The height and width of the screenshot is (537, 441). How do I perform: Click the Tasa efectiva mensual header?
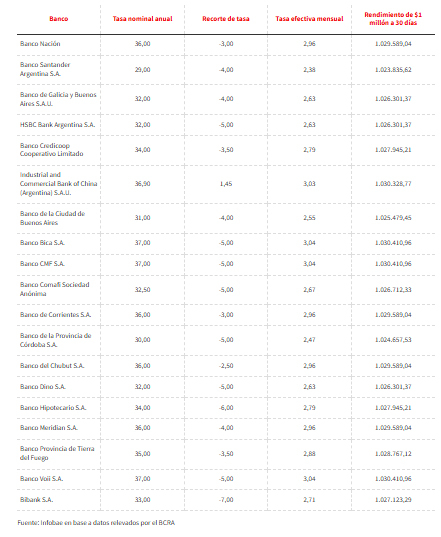tap(309, 19)
